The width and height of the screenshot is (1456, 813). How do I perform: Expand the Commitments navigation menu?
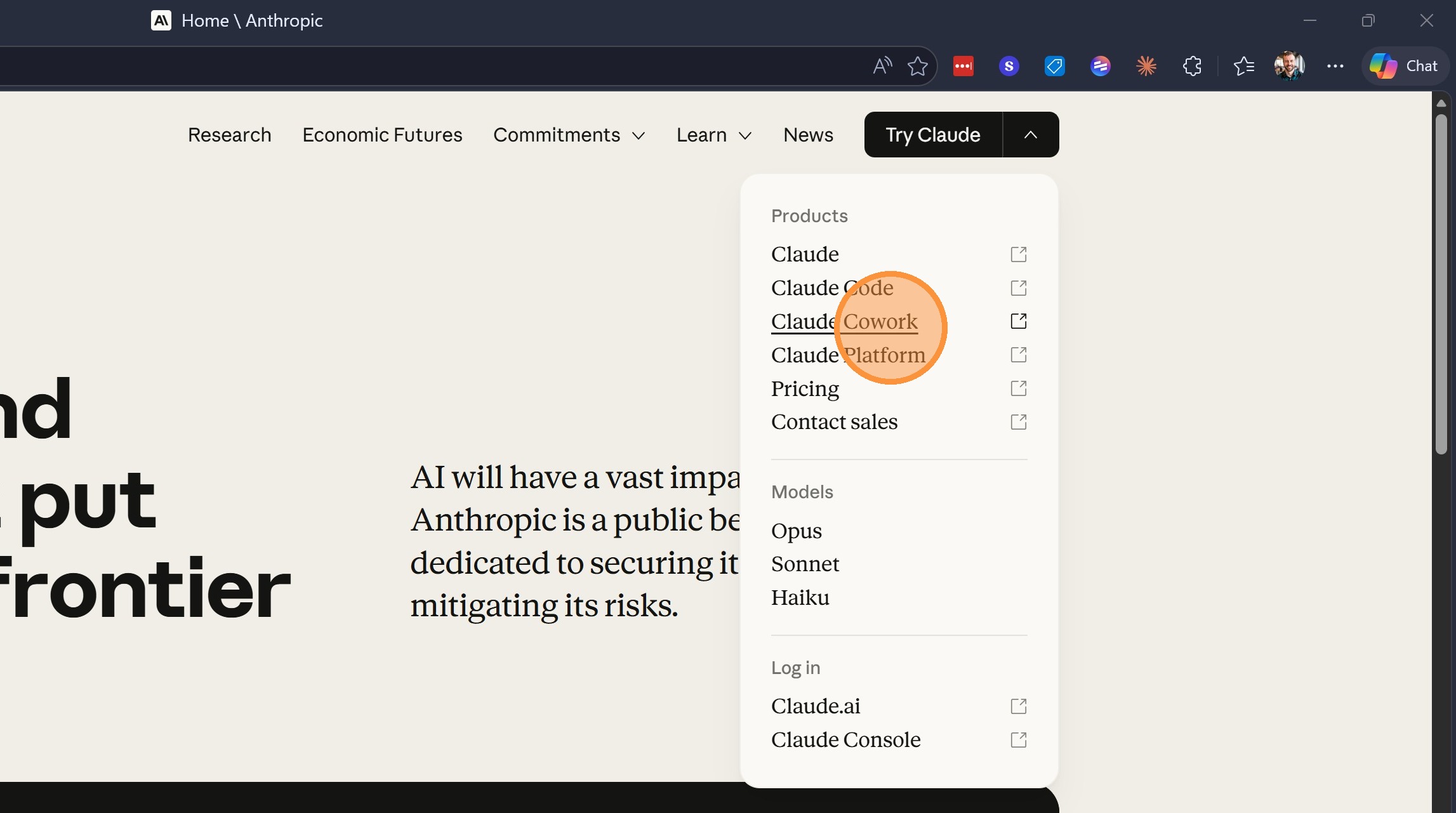pyautogui.click(x=569, y=135)
